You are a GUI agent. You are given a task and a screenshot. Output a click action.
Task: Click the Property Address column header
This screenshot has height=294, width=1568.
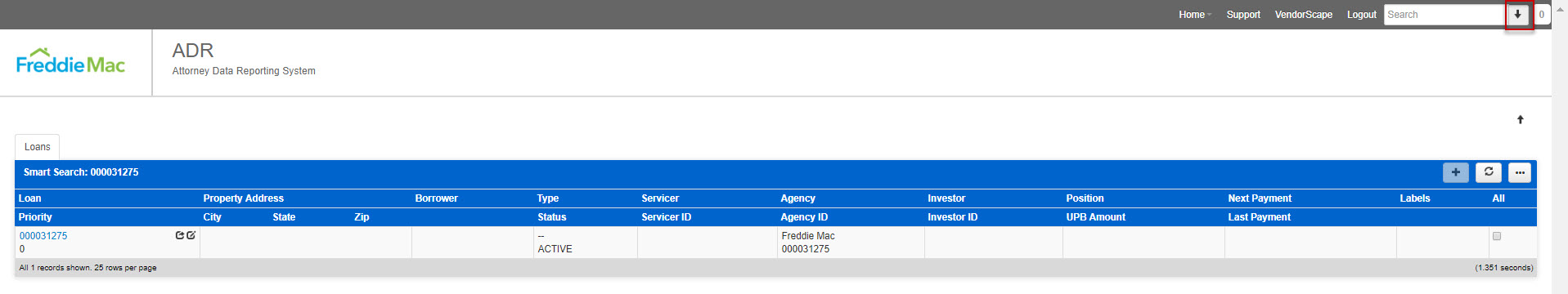click(x=243, y=198)
